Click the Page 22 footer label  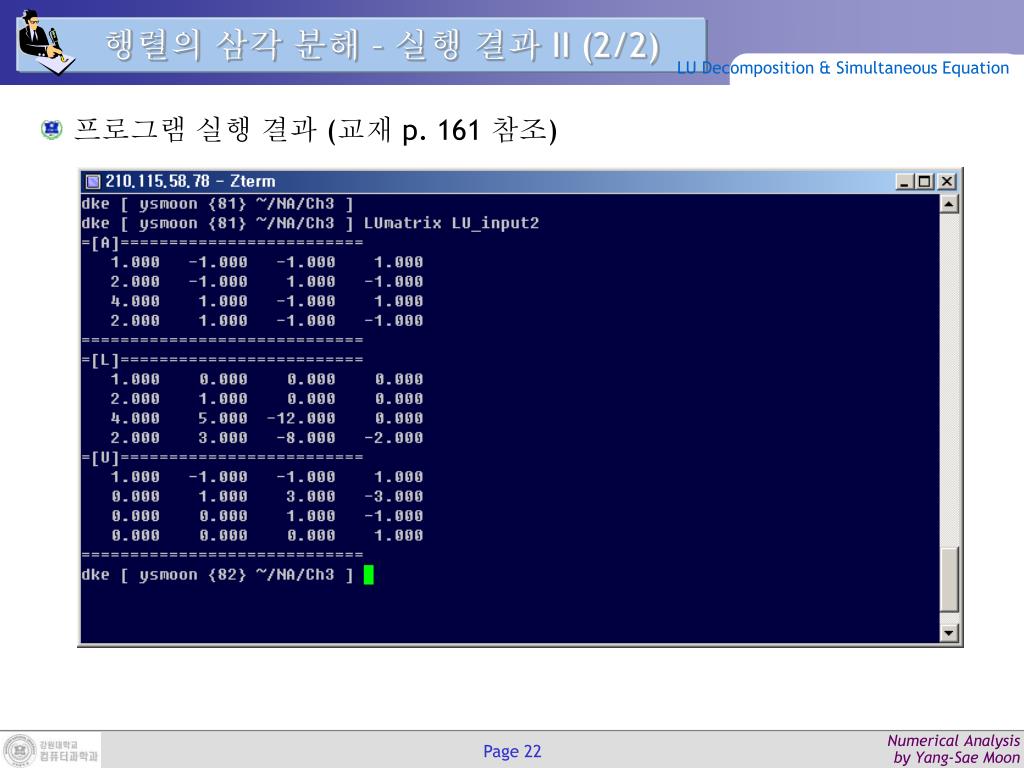pyautogui.click(x=512, y=751)
